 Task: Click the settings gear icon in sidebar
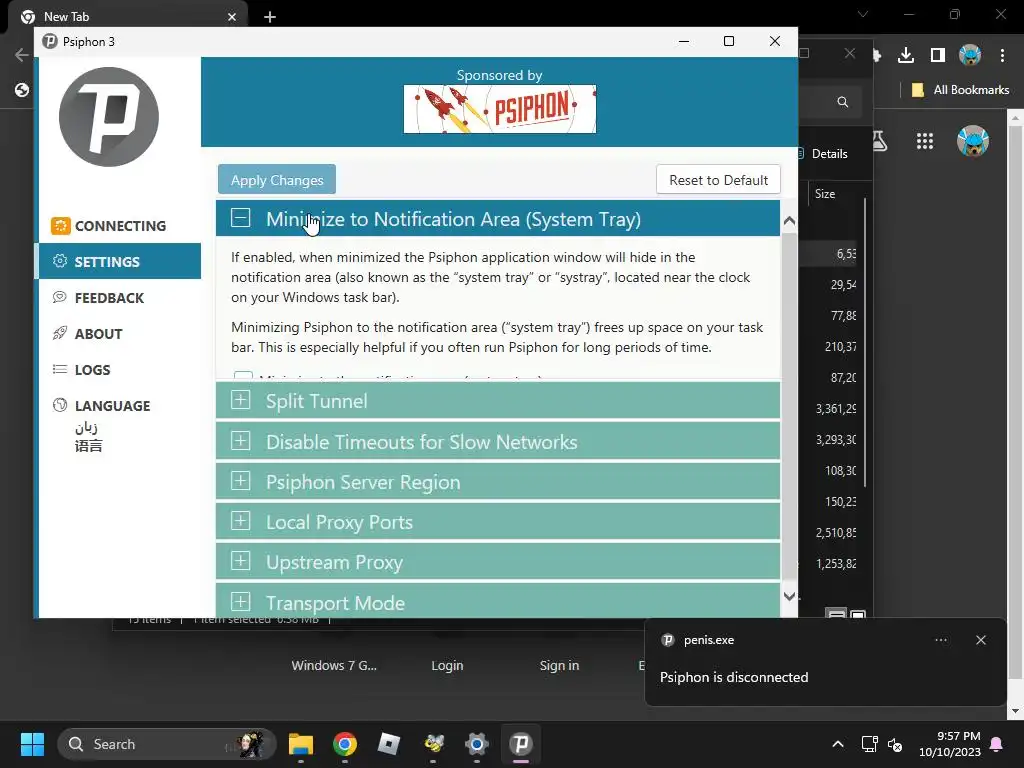59,261
